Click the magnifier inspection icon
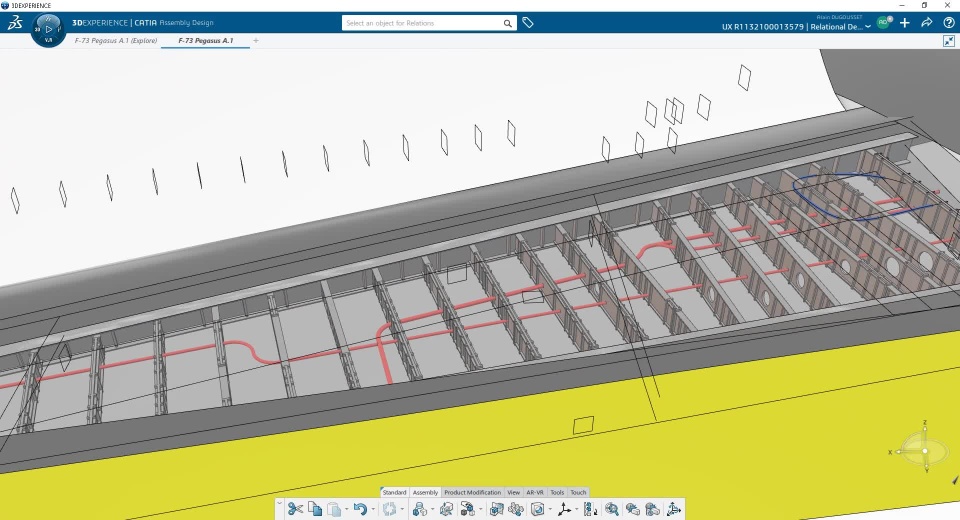This screenshot has width=960, height=520. point(612,509)
